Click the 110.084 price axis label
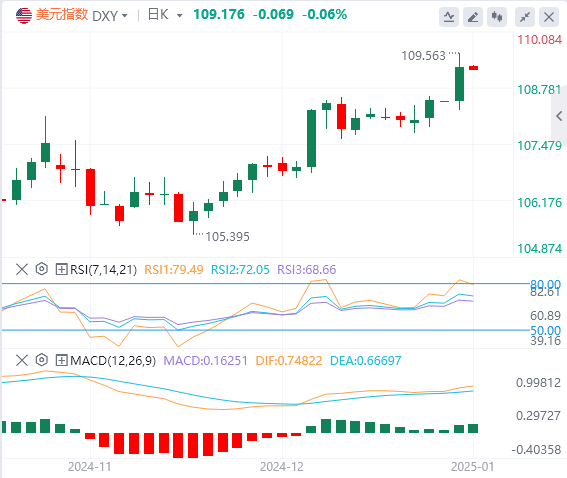 coord(540,39)
